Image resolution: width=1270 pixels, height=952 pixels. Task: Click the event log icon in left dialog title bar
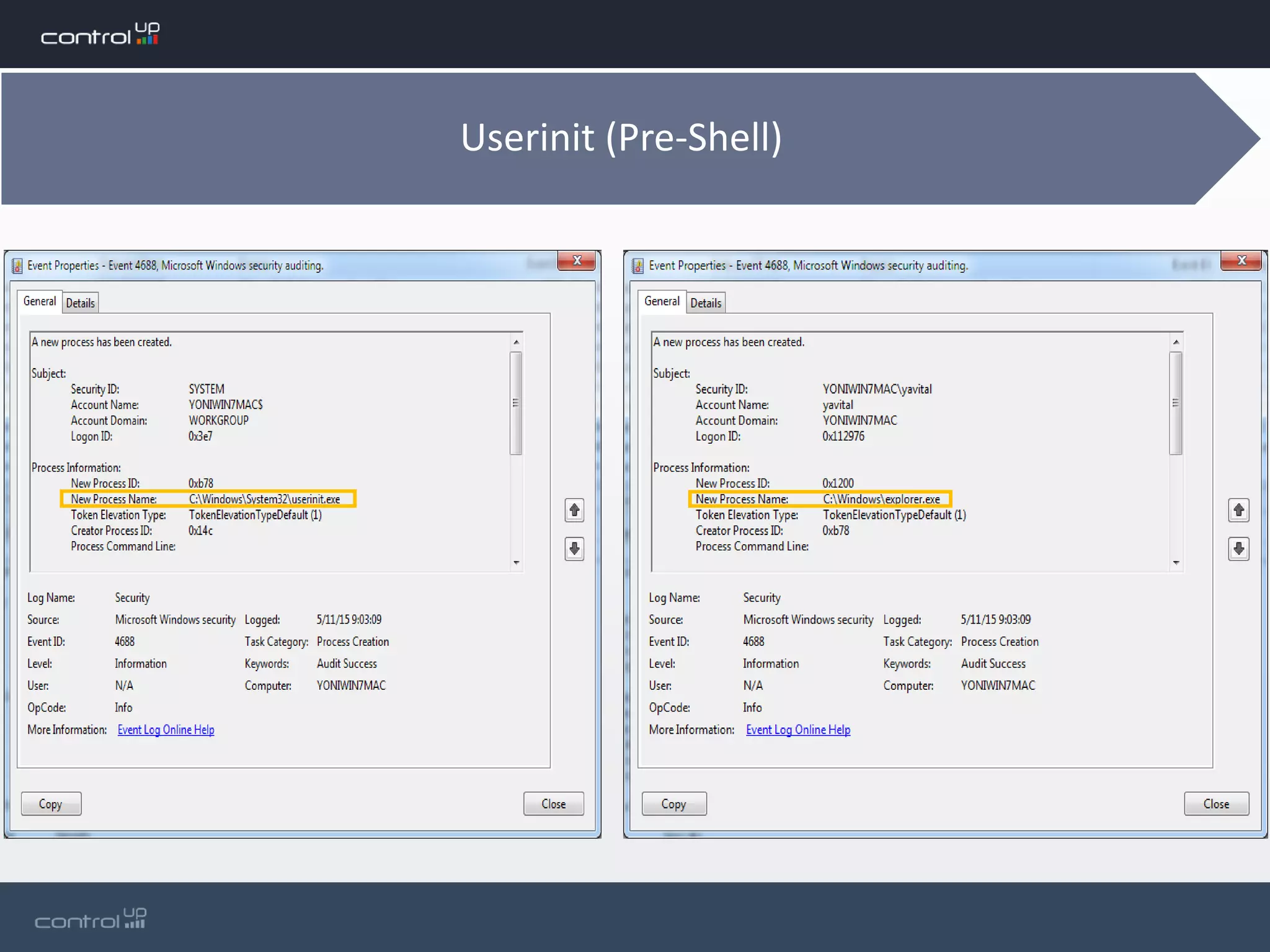click(17, 266)
